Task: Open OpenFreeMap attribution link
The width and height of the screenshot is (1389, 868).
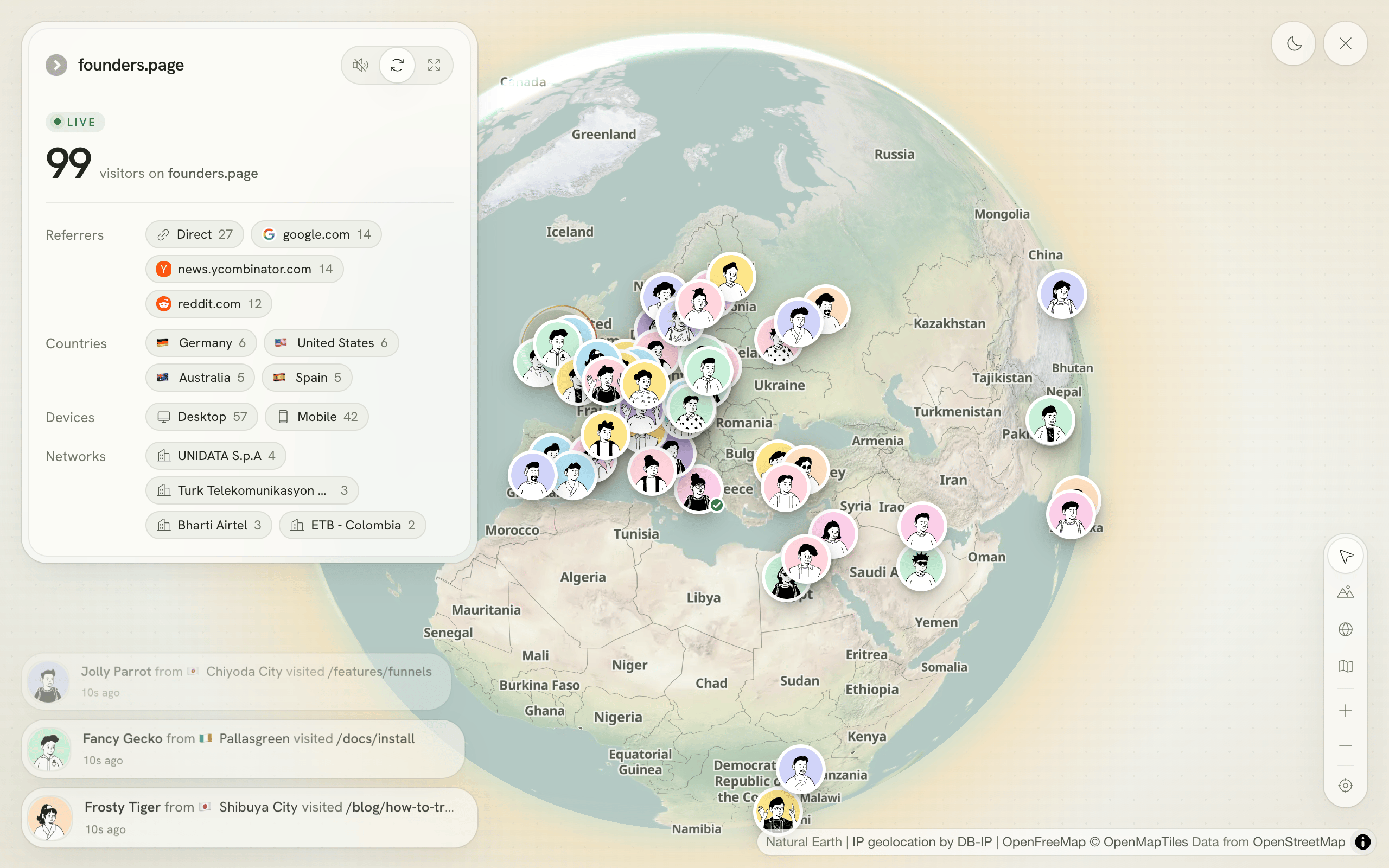Action: (x=1043, y=841)
